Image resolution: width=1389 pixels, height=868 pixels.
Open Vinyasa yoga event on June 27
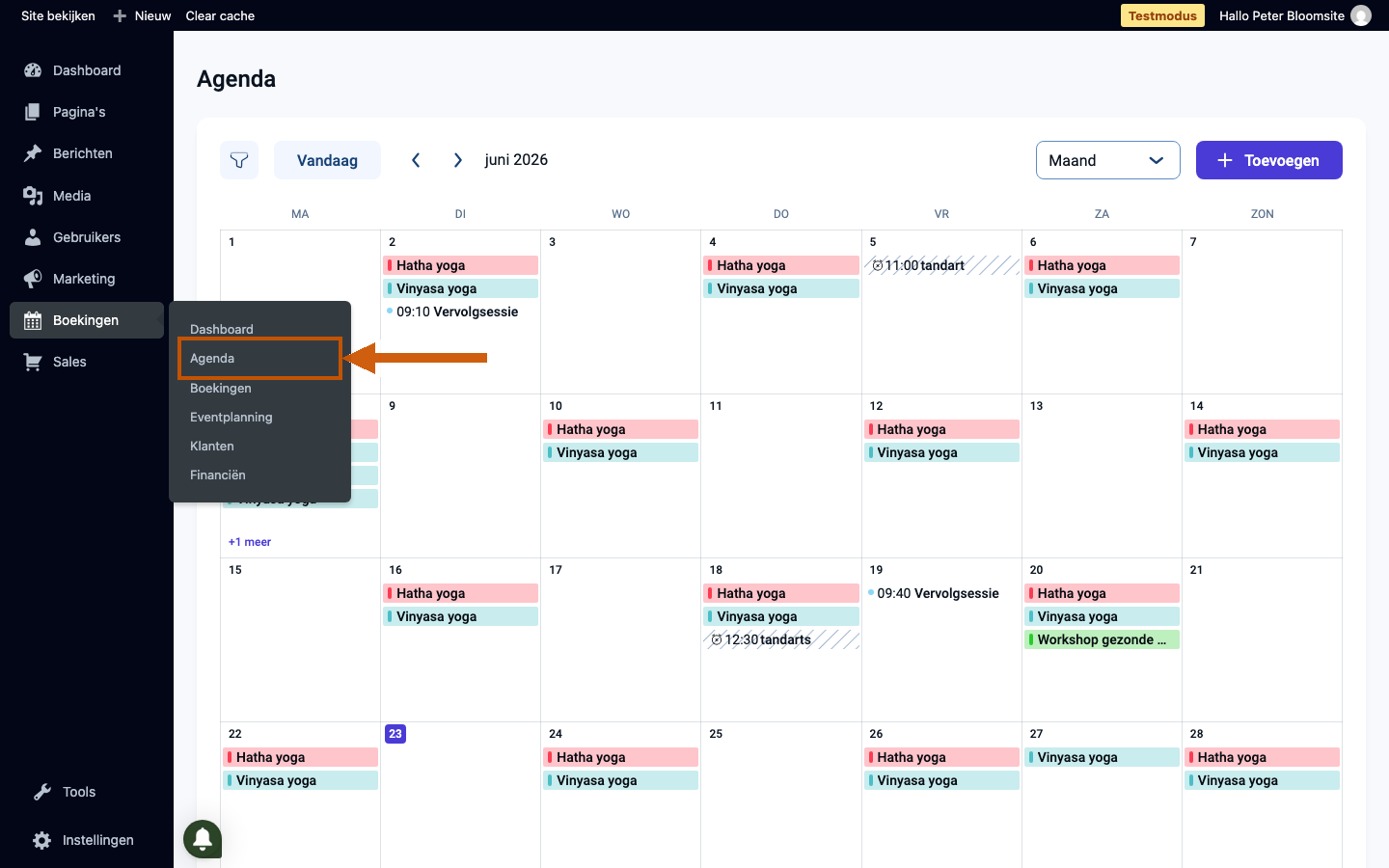pyautogui.click(x=1102, y=757)
